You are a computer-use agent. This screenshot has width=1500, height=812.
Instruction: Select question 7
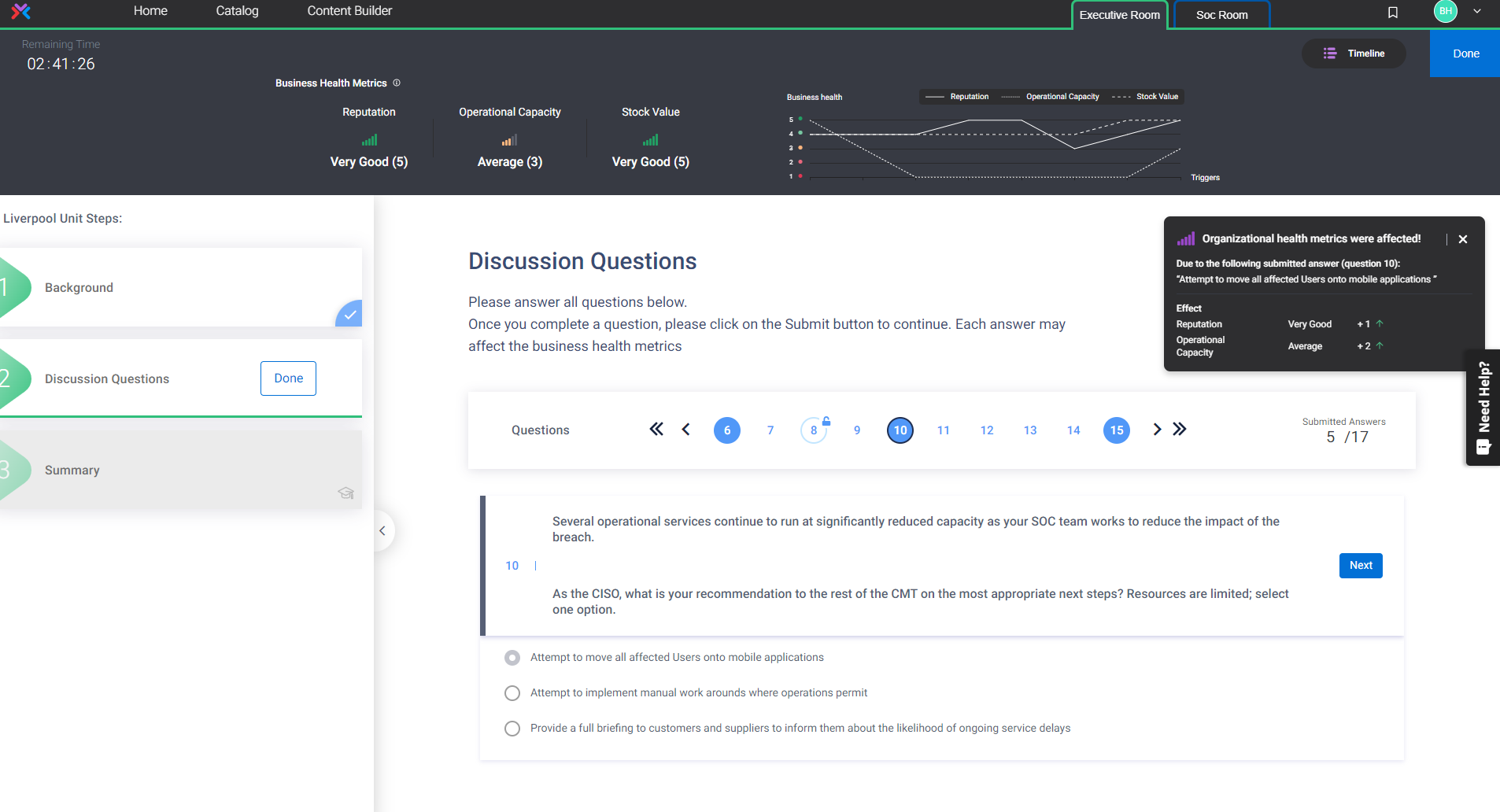click(x=770, y=430)
